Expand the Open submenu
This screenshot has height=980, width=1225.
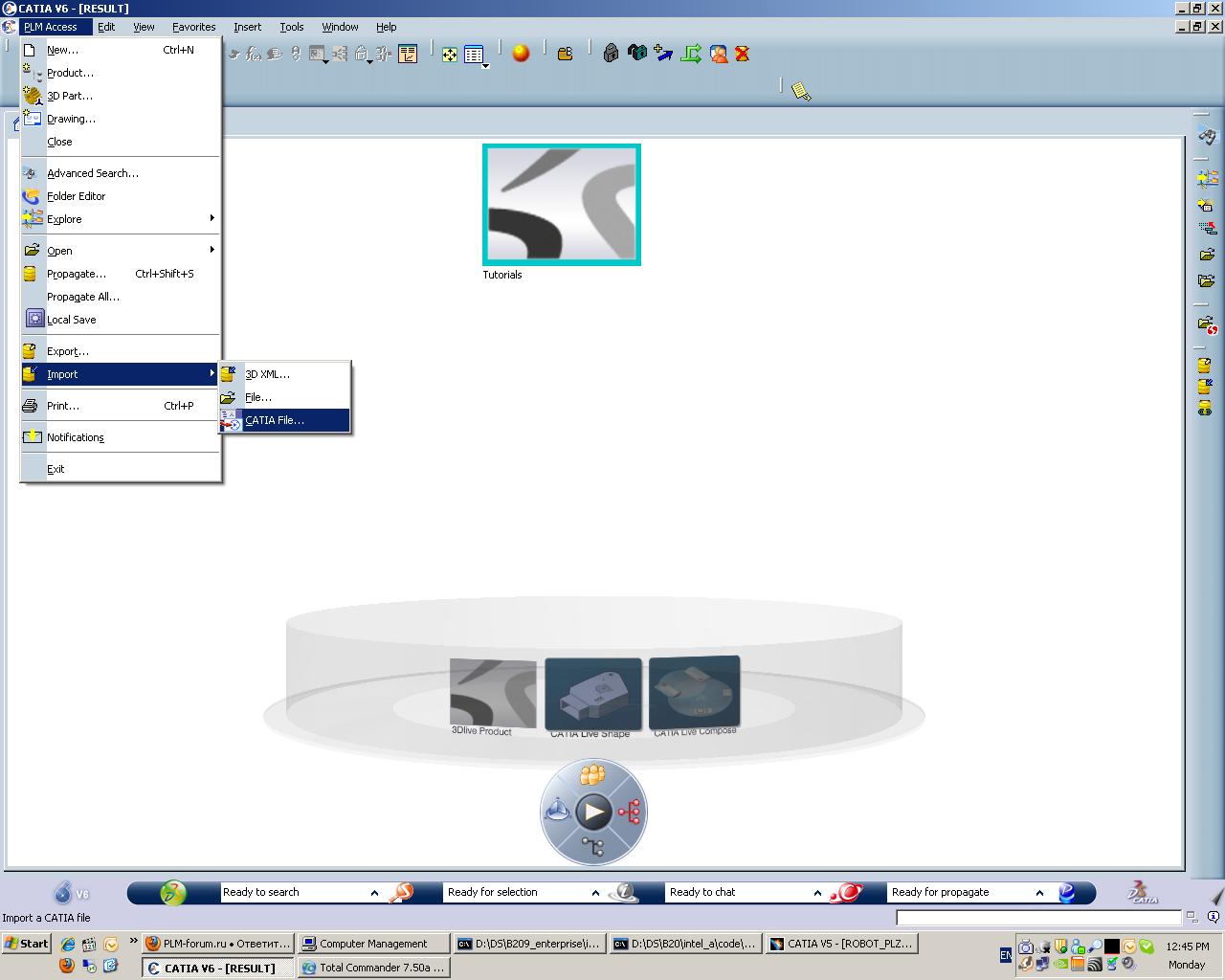tap(121, 251)
